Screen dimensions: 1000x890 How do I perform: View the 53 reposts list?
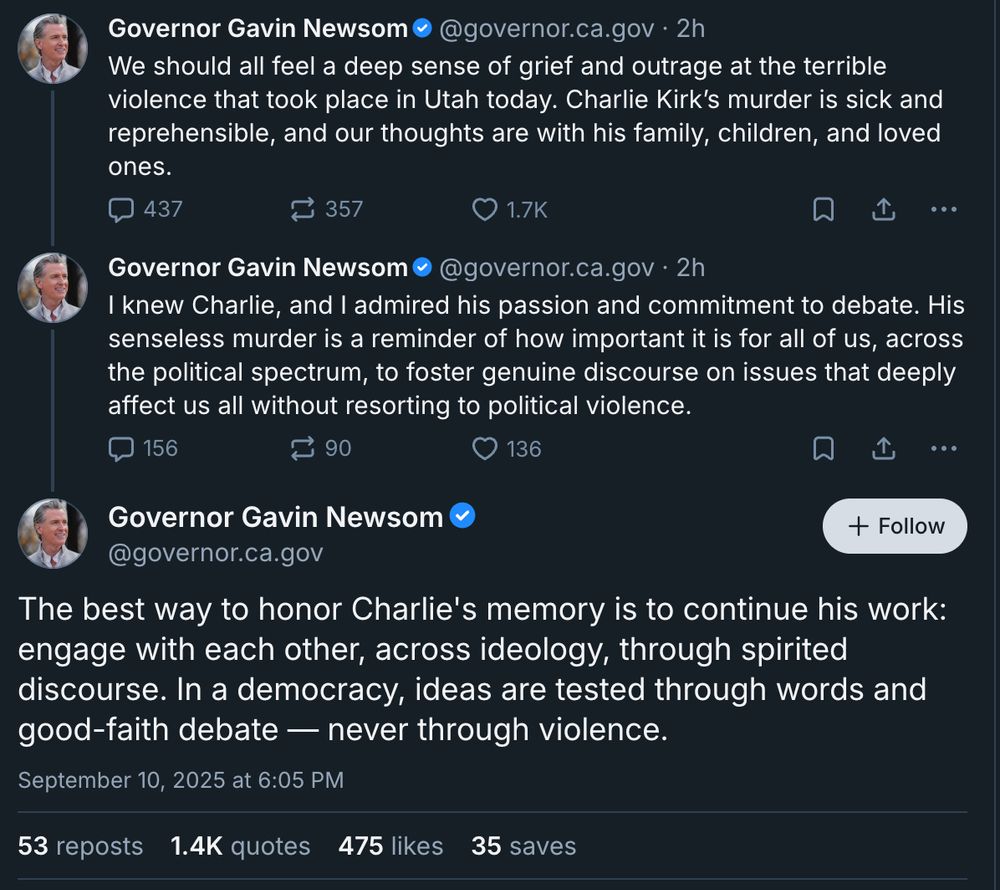click(x=80, y=846)
